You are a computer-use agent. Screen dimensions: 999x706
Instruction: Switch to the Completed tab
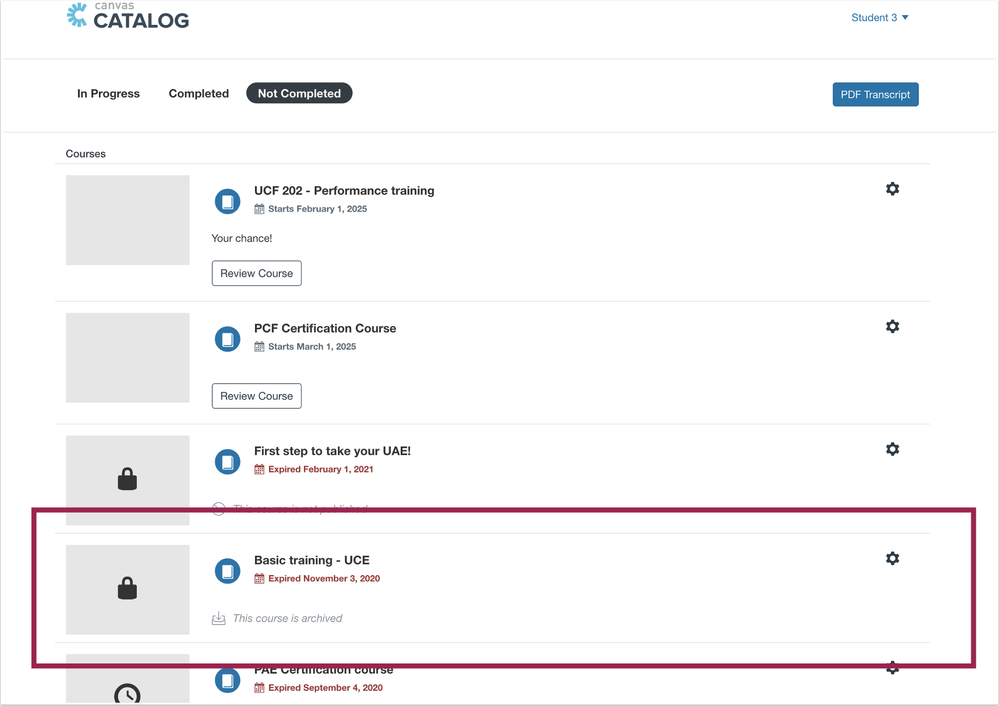[x=198, y=93]
